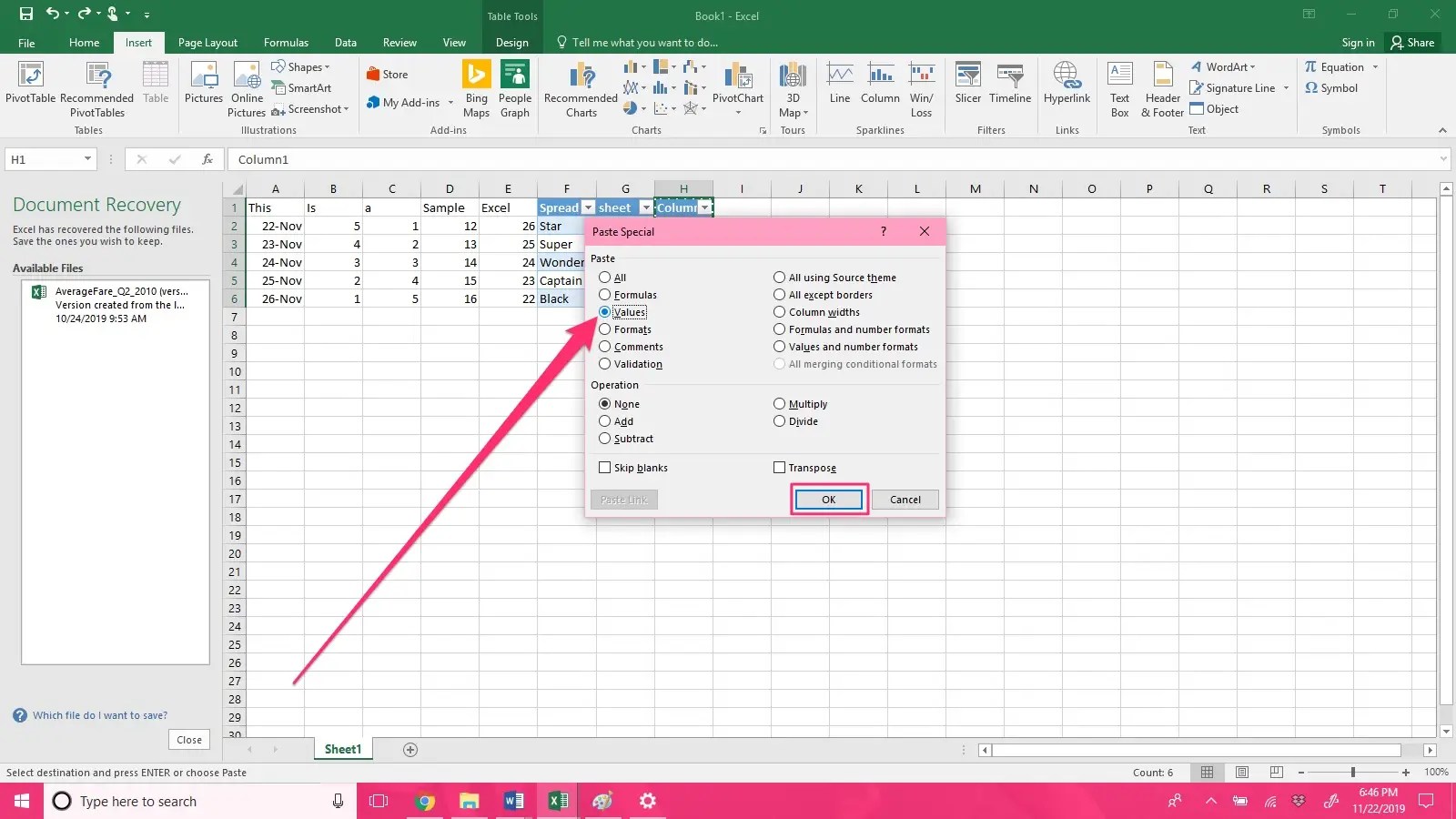Choose the Multiply operation

[x=801, y=404]
